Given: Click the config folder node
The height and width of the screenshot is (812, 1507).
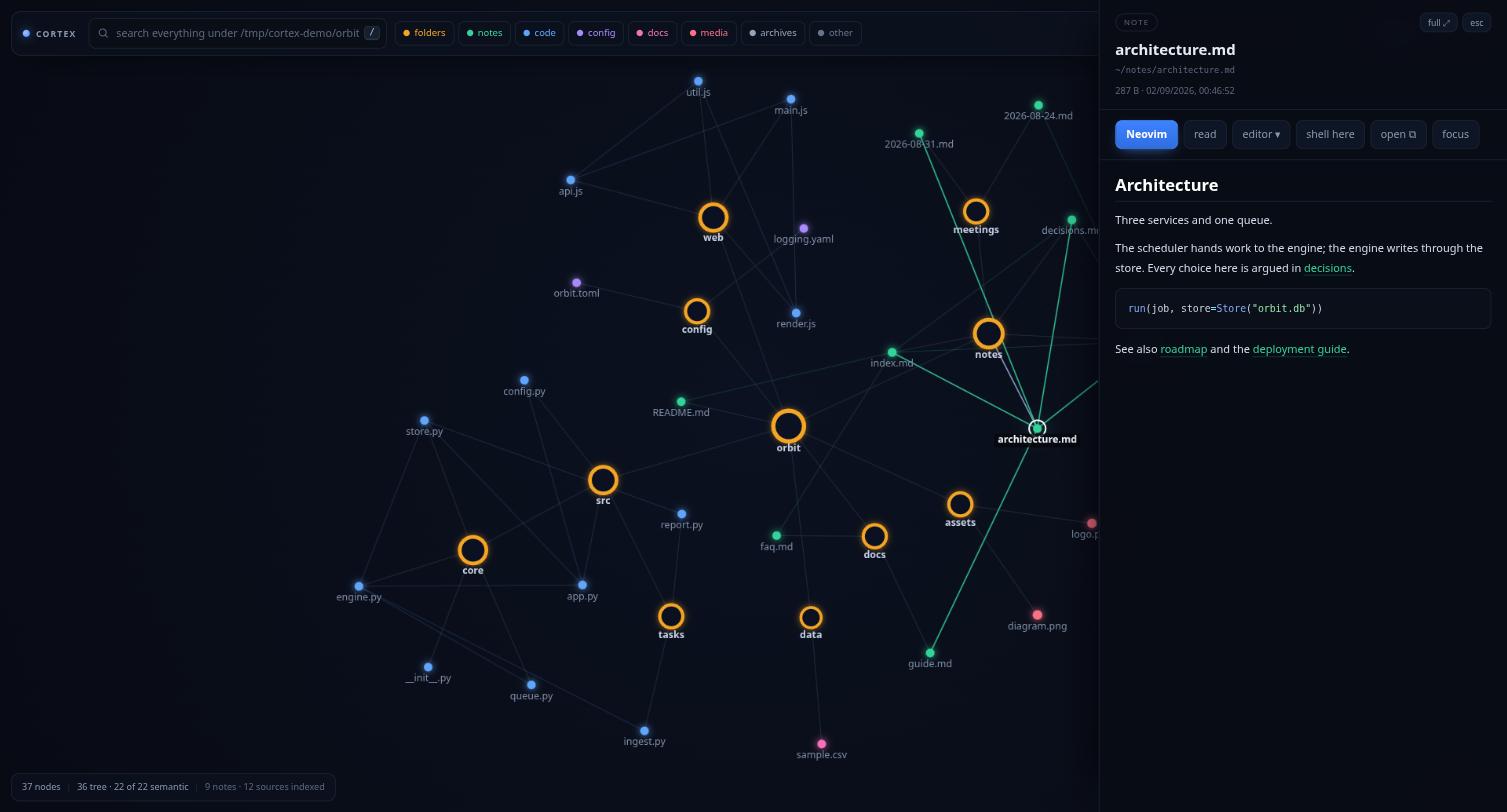Looking at the screenshot, I should pyautogui.click(x=697, y=311).
